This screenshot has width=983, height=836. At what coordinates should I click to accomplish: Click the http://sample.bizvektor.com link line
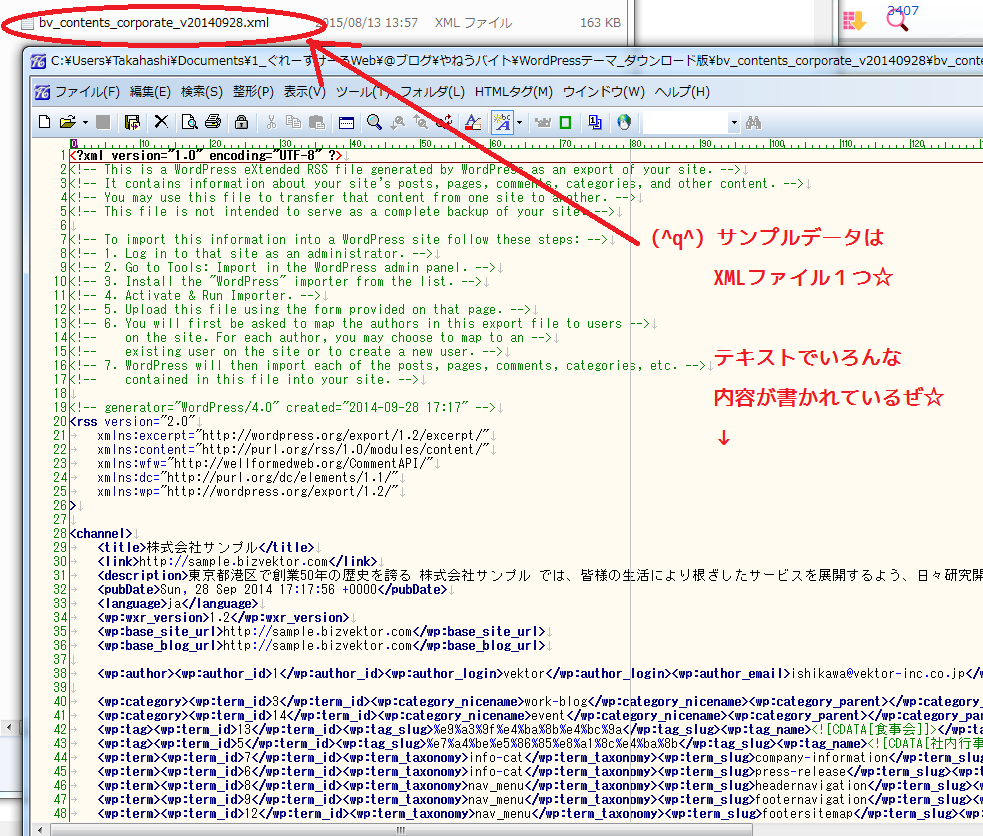tap(238, 562)
